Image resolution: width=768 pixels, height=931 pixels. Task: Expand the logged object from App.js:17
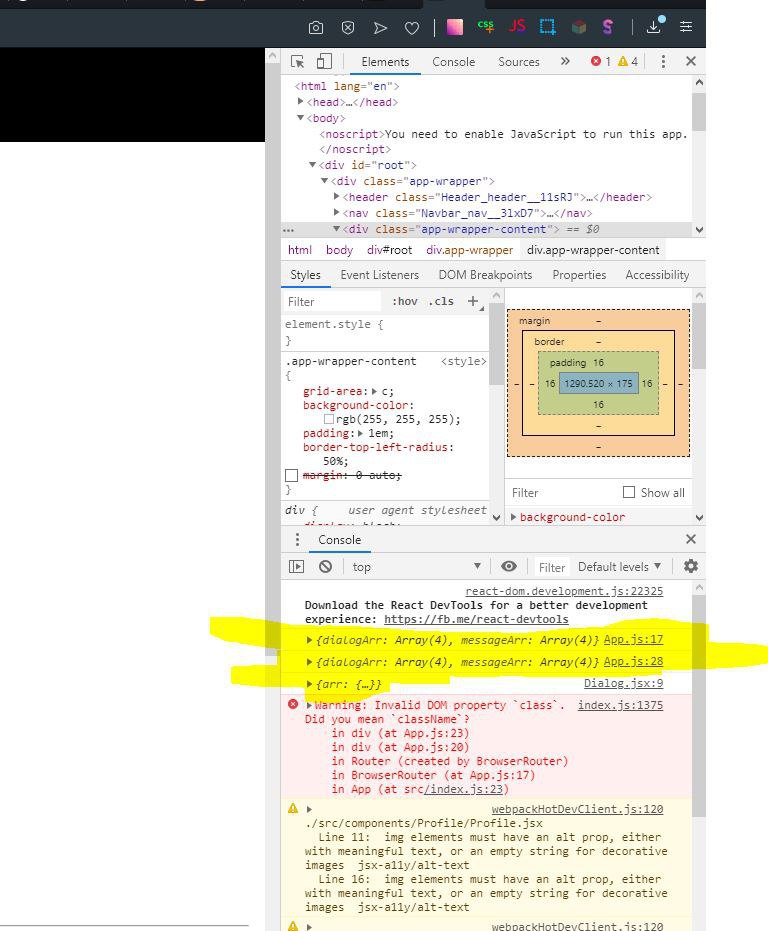pyautogui.click(x=309, y=640)
